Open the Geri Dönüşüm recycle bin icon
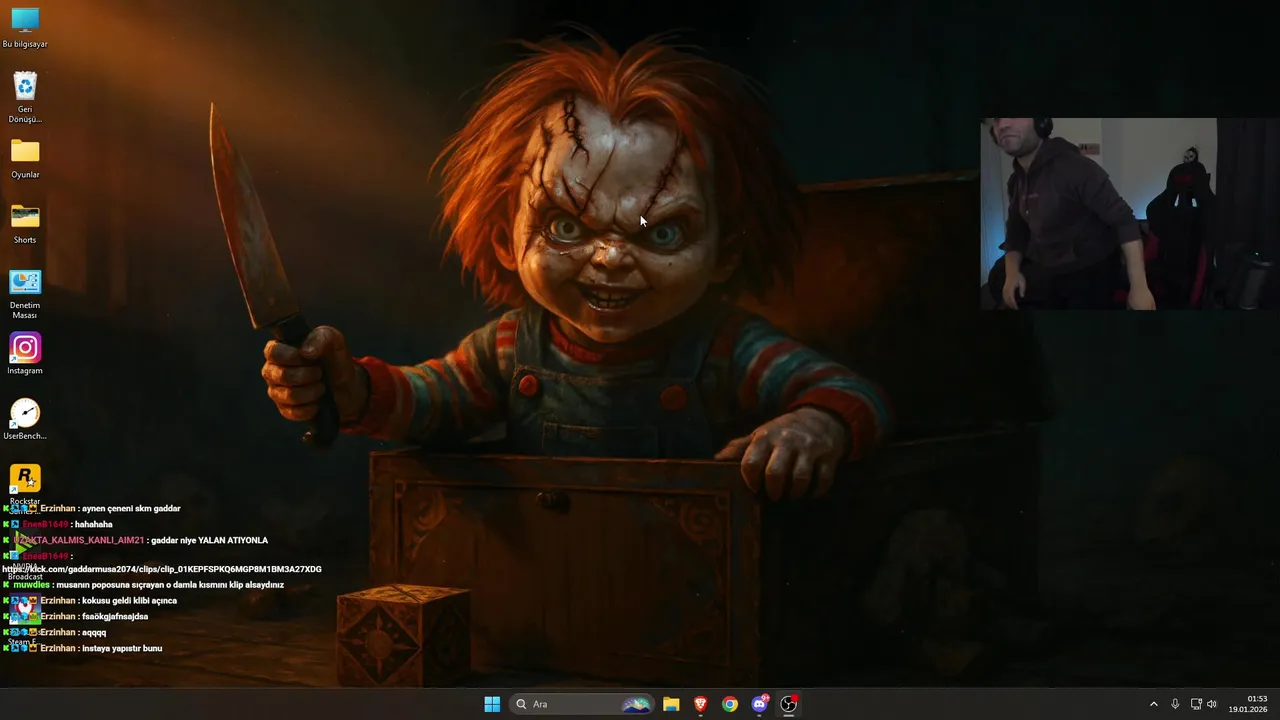Image resolution: width=1280 pixels, height=720 pixels. (x=25, y=97)
